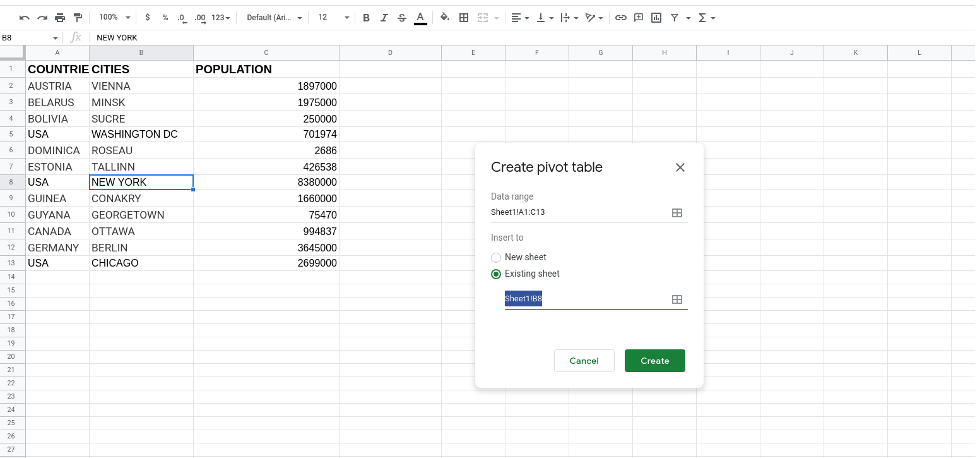
Task: Select the CITIES header cell
Action: click(x=141, y=69)
